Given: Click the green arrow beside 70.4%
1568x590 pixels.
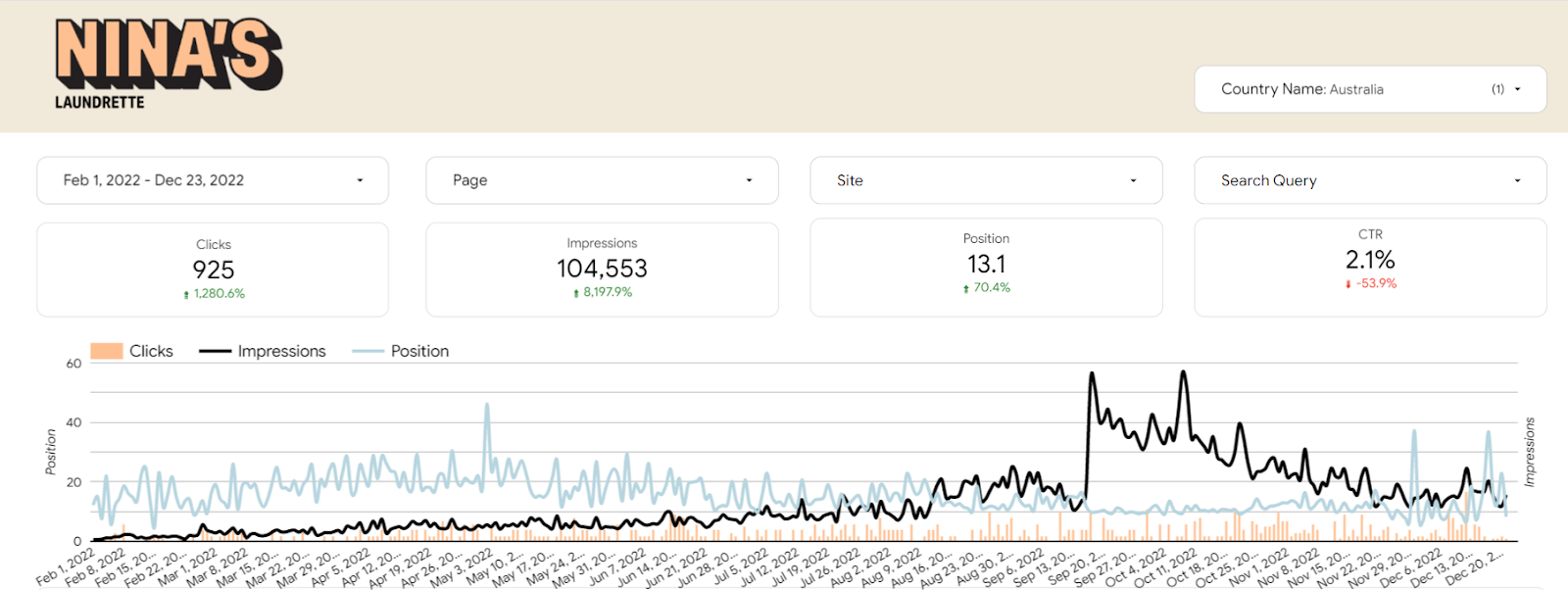Looking at the screenshot, I should [966, 289].
